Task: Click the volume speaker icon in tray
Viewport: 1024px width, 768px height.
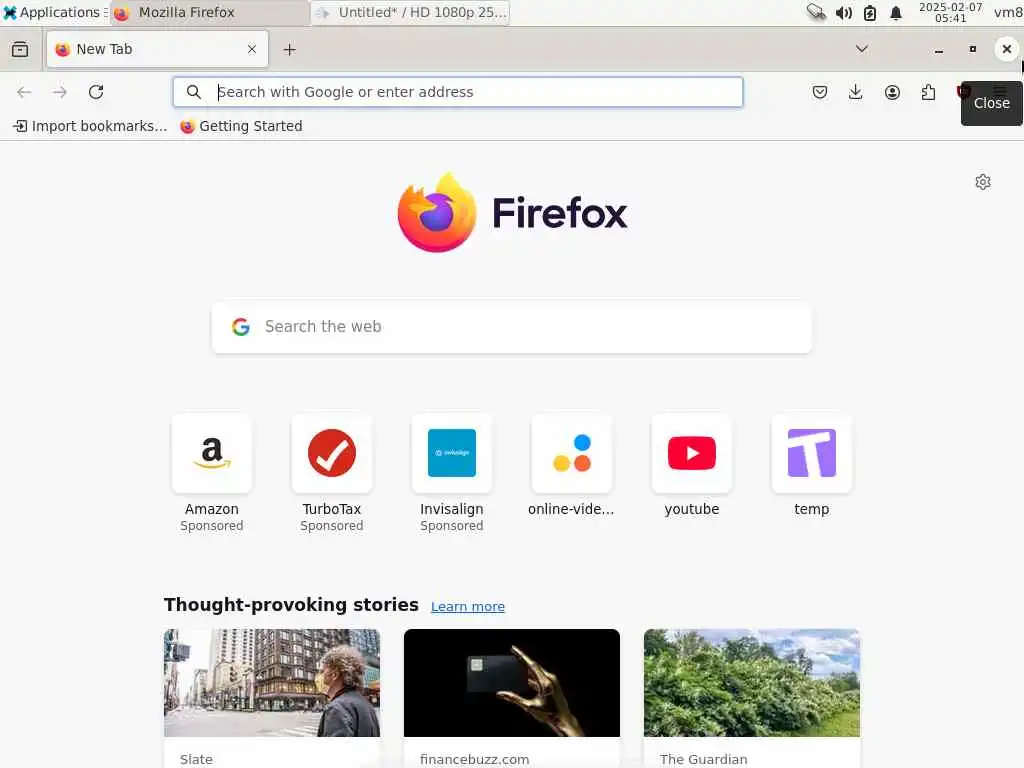Action: tap(844, 13)
